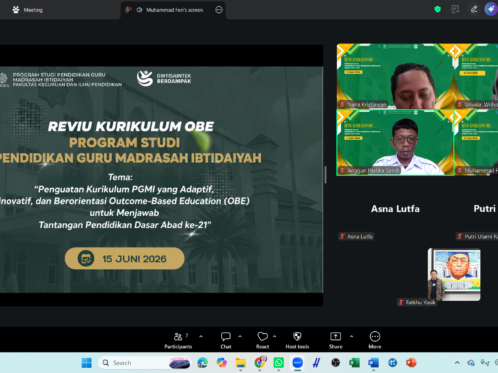498x373 pixels.
Task: Open the Participants panel
Action: click(x=178, y=340)
